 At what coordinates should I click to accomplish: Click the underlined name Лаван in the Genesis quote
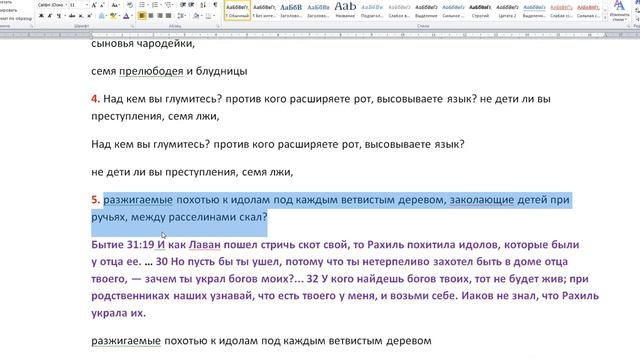pos(204,245)
